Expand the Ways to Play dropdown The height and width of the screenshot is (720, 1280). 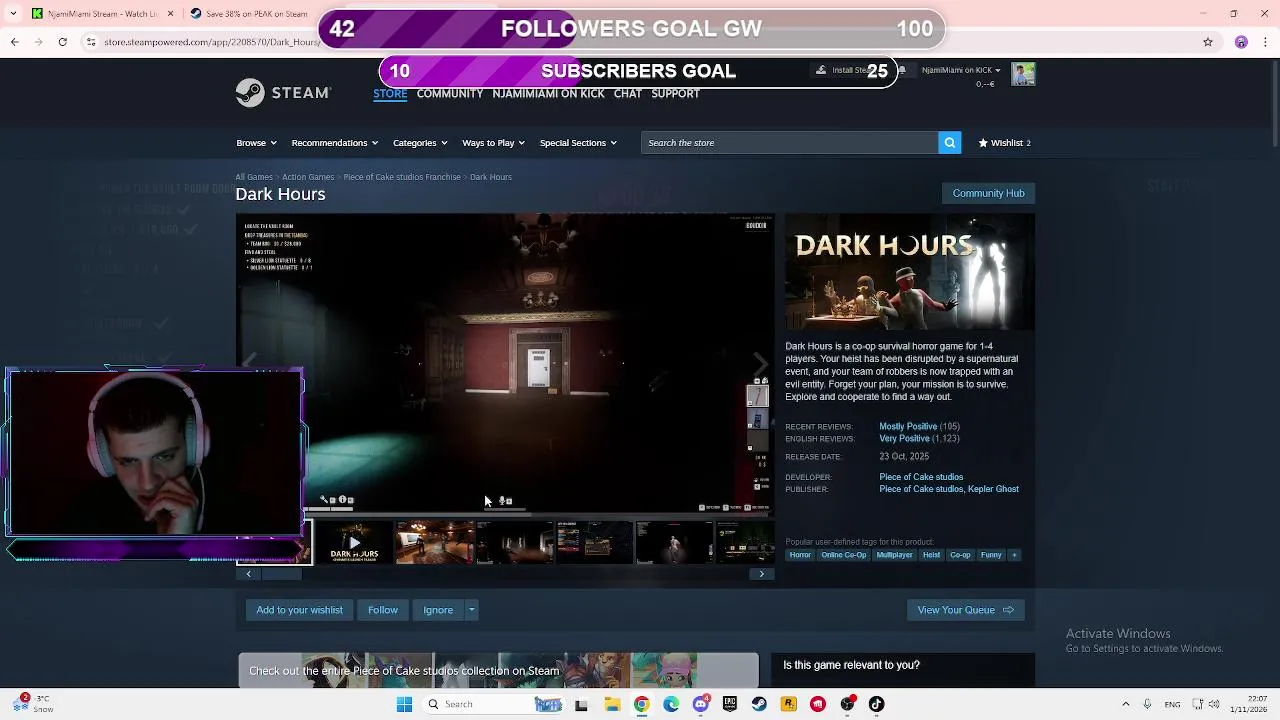coord(494,143)
